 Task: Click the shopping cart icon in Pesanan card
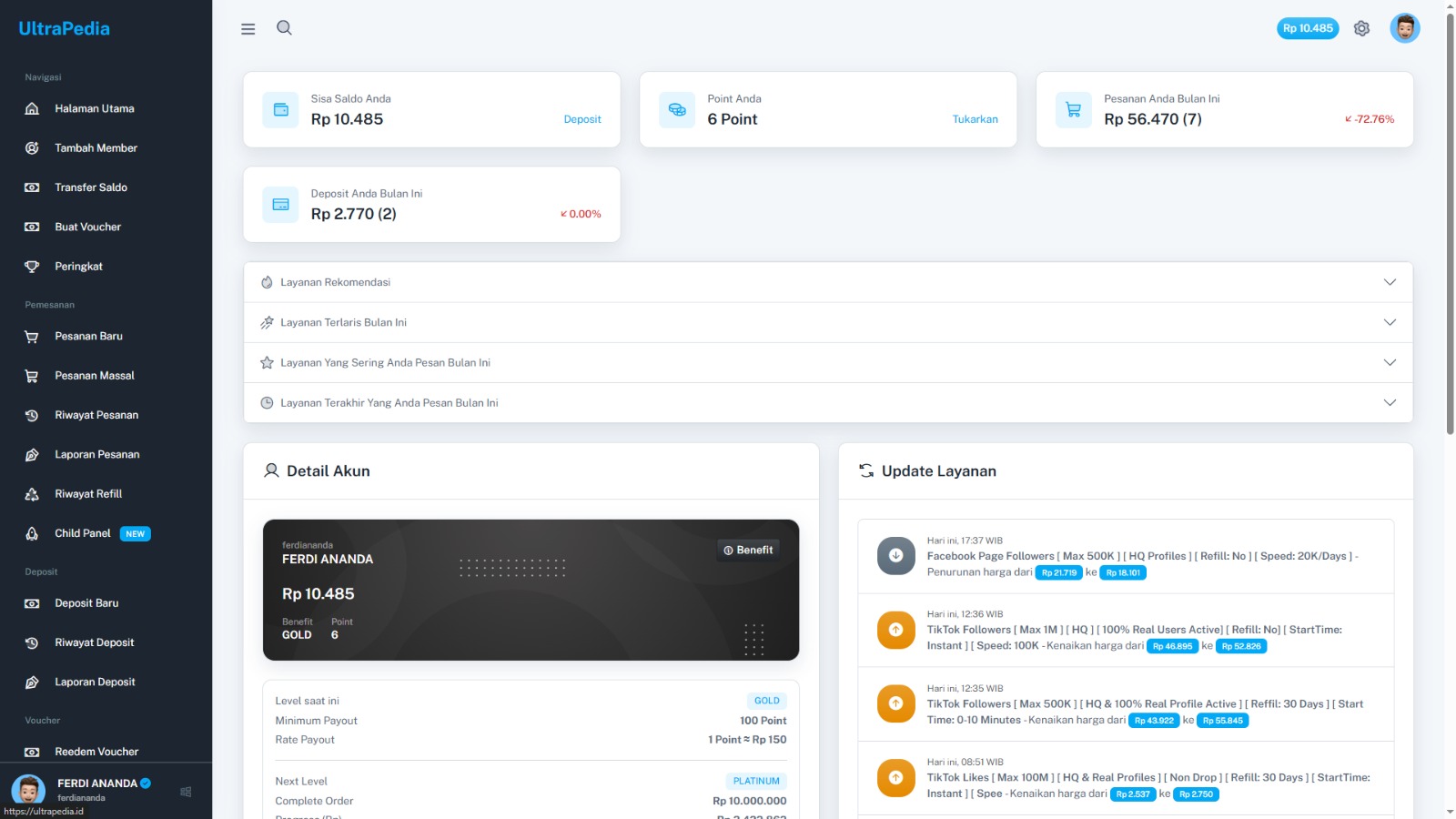1073,110
